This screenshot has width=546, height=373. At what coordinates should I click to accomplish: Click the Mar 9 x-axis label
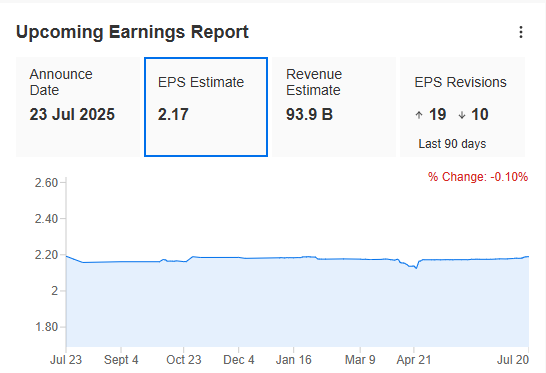[360, 360]
